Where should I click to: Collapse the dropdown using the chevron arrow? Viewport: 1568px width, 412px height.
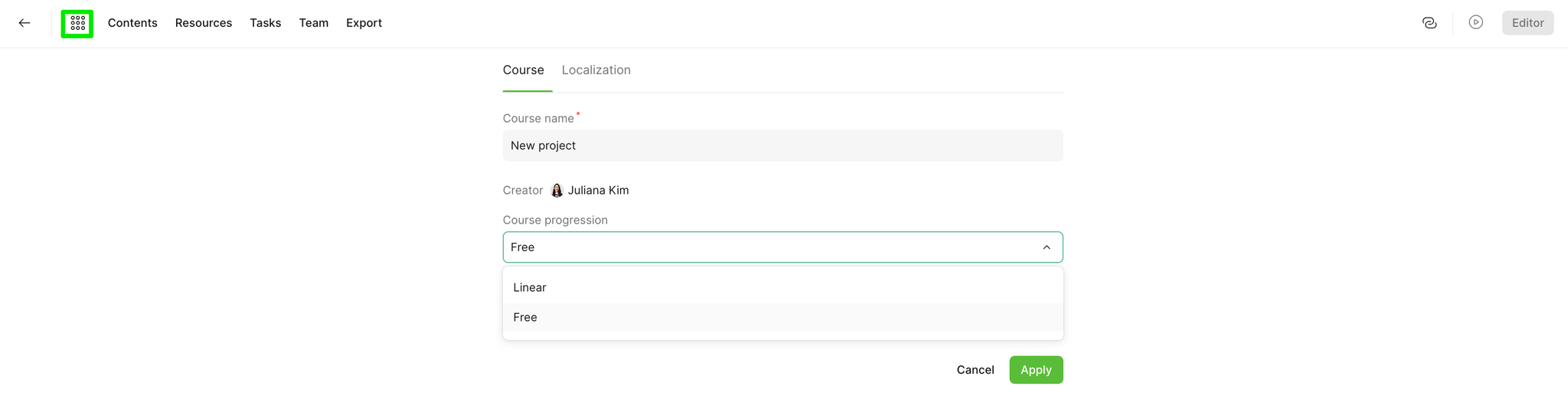point(1047,247)
